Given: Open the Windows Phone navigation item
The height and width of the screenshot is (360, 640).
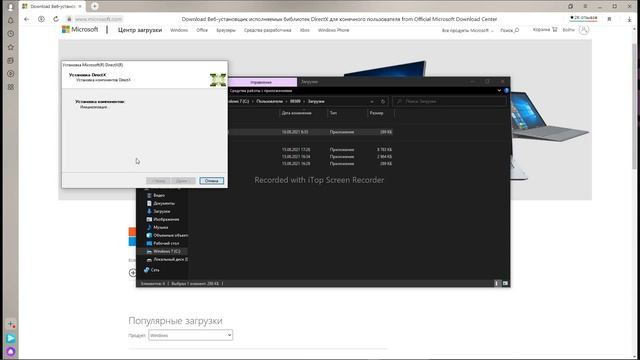Looking at the screenshot, I should click(x=333, y=30).
